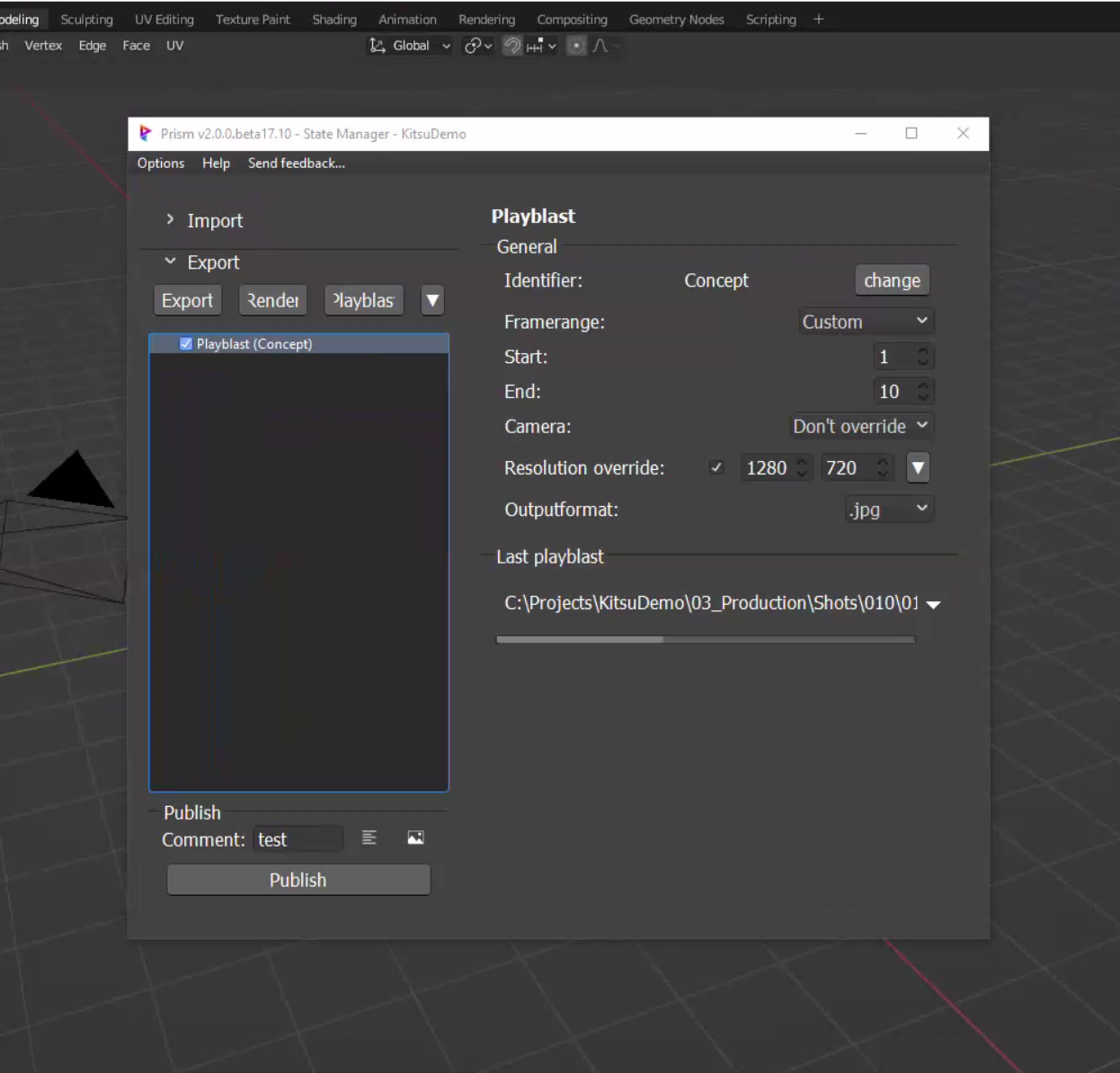The image size is (1120, 1073).
Task: Open the last playblast path arrow
Action: click(x=934, y=605)
